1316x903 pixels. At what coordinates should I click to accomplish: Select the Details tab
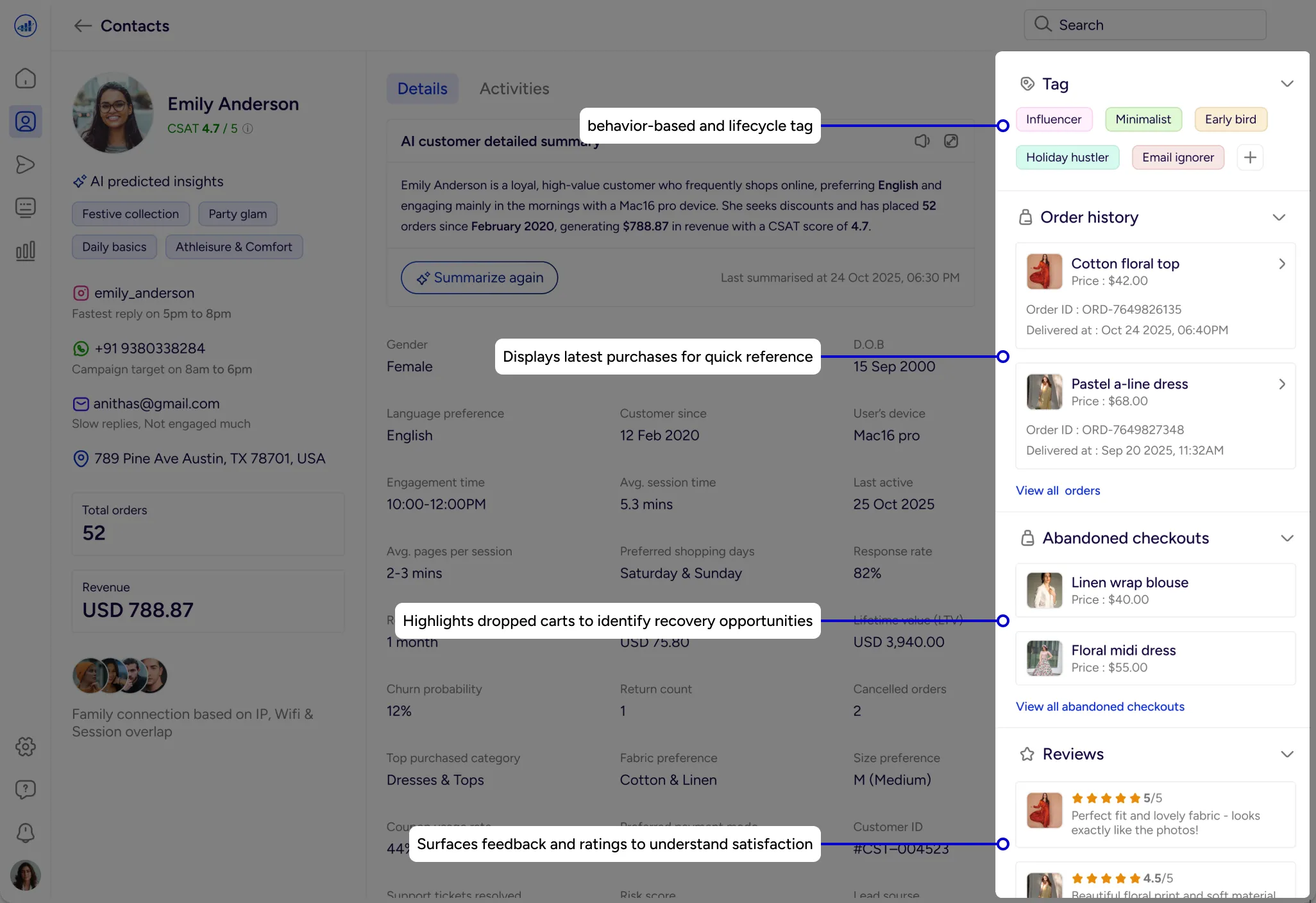422,89
